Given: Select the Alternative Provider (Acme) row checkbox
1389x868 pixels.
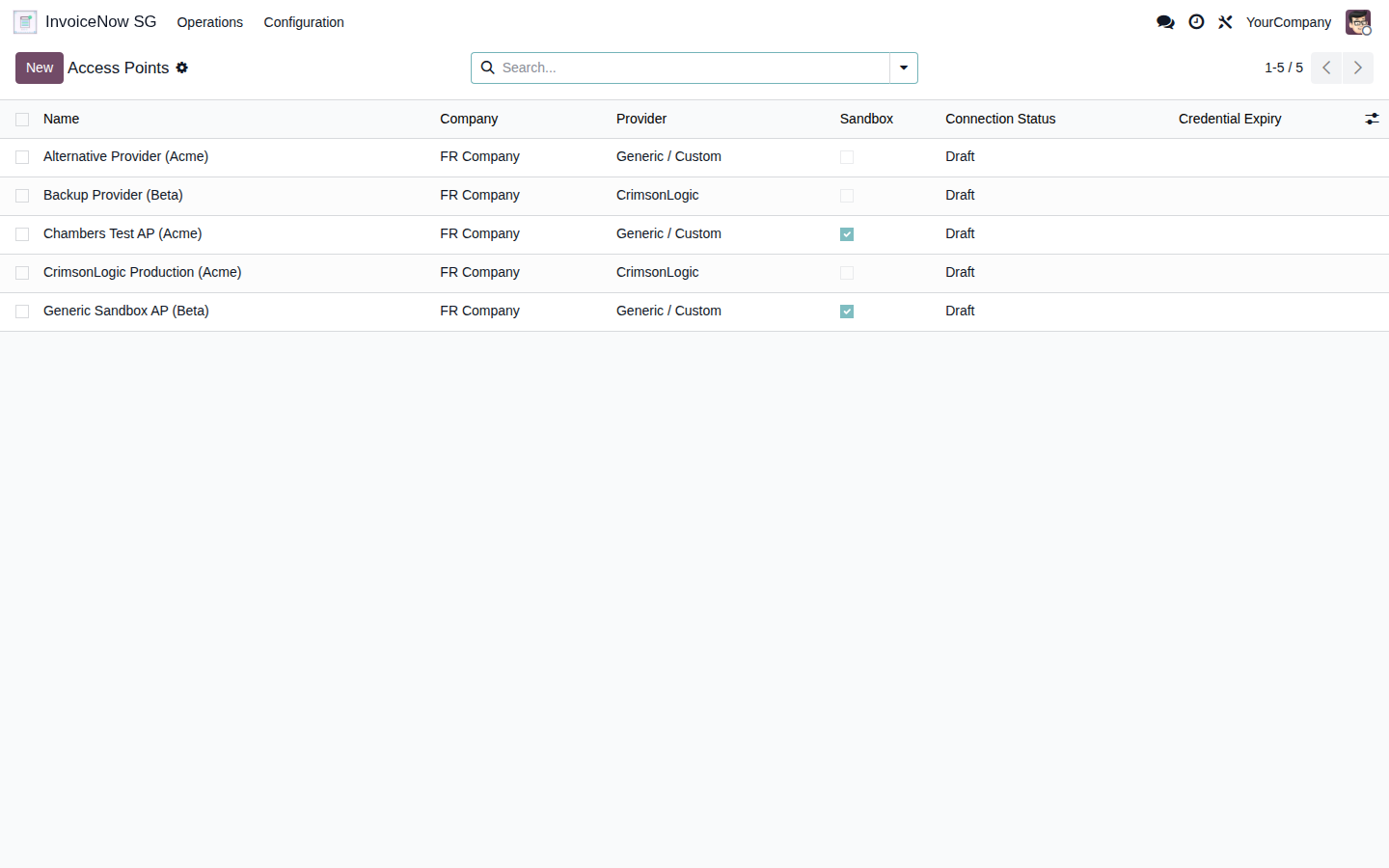Looking at the screenshot, I should [x=22, y=157].
